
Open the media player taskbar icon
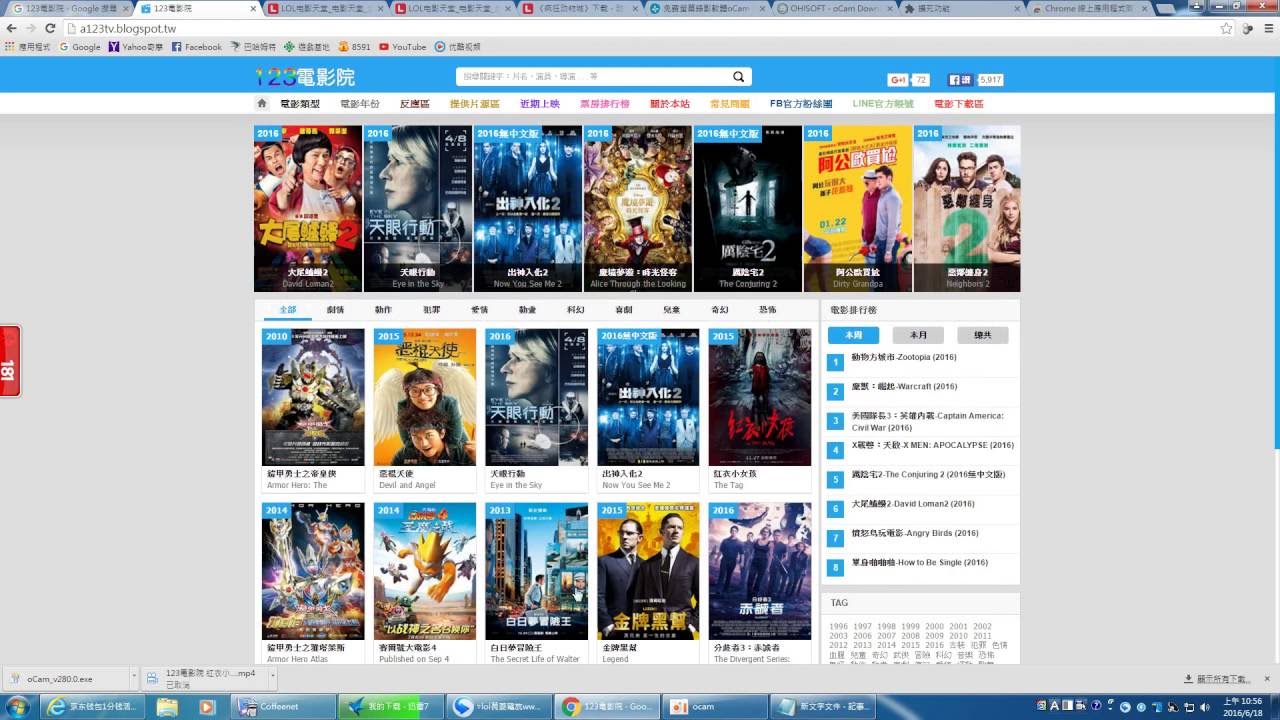207,706
